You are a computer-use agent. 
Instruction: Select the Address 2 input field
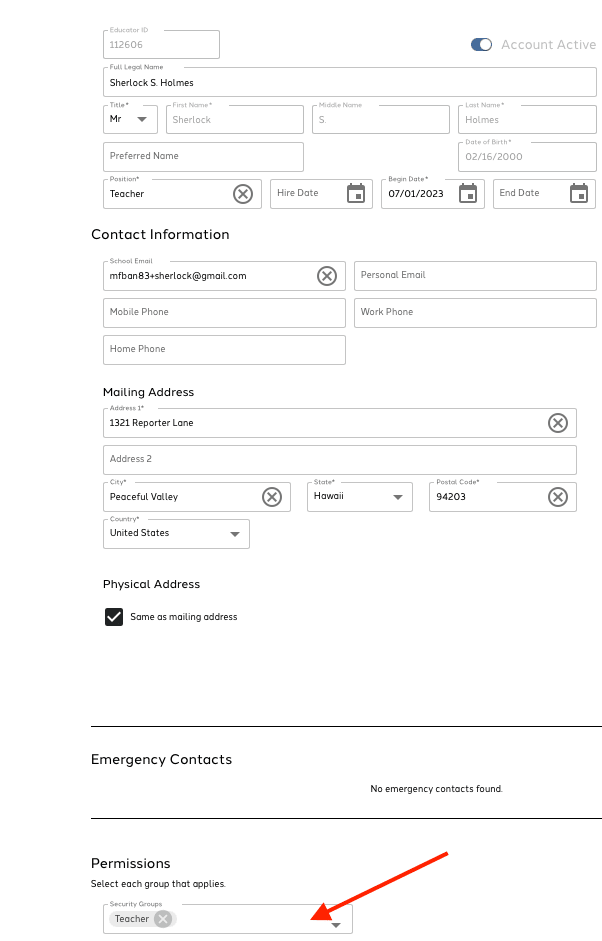339,460
